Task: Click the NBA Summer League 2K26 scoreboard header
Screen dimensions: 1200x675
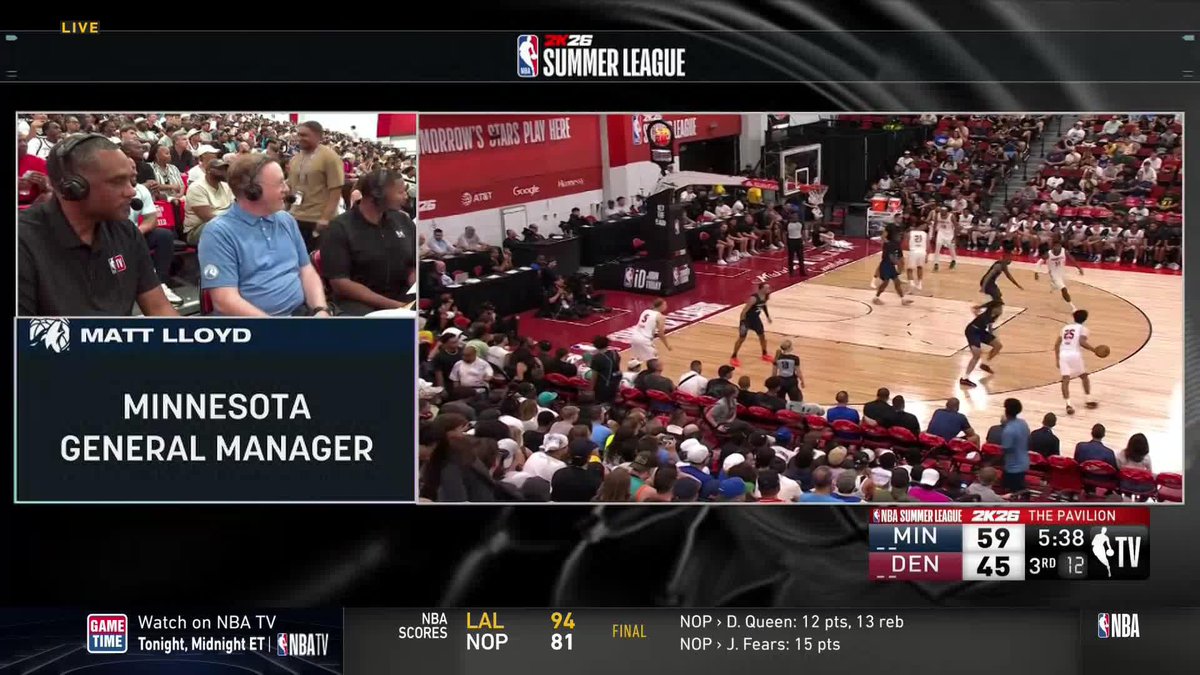Action: tap(946, 516)
